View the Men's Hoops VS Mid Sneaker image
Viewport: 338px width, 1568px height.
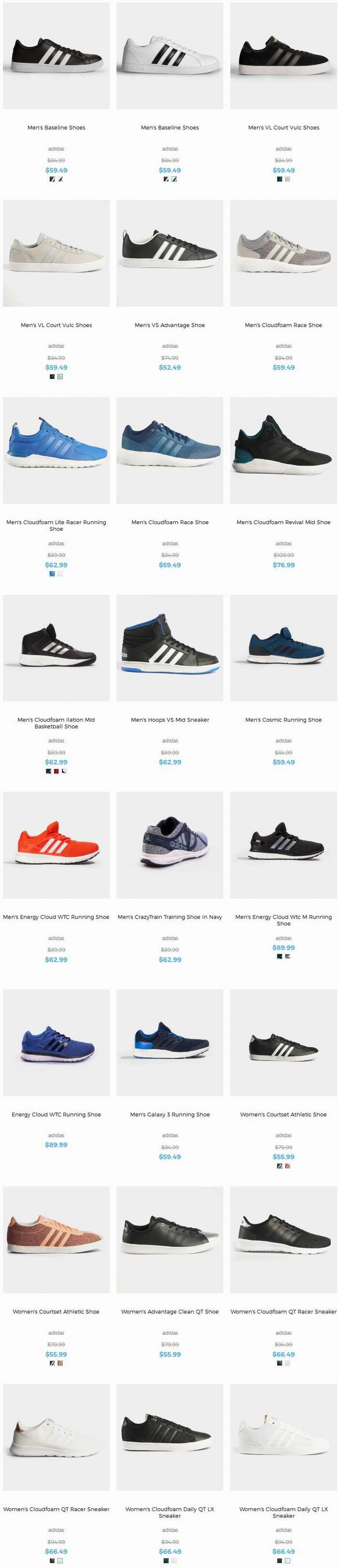point(169,648)
